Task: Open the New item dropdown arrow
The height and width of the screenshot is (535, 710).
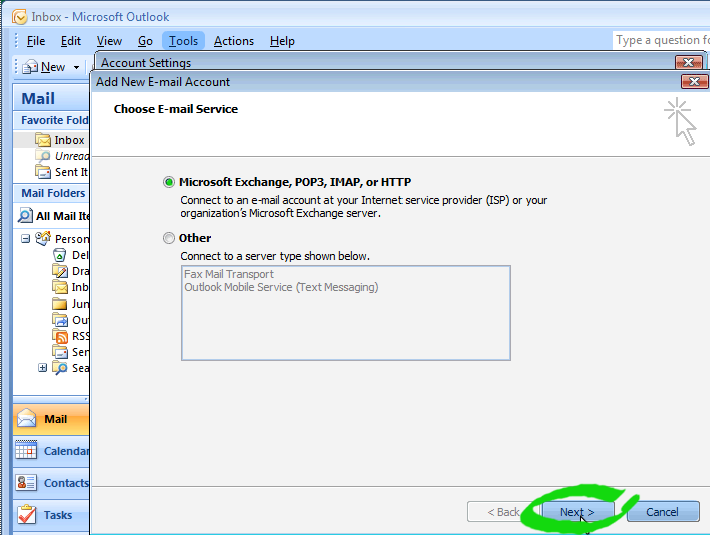Action: pyautogui.click(x=77, y=67)
